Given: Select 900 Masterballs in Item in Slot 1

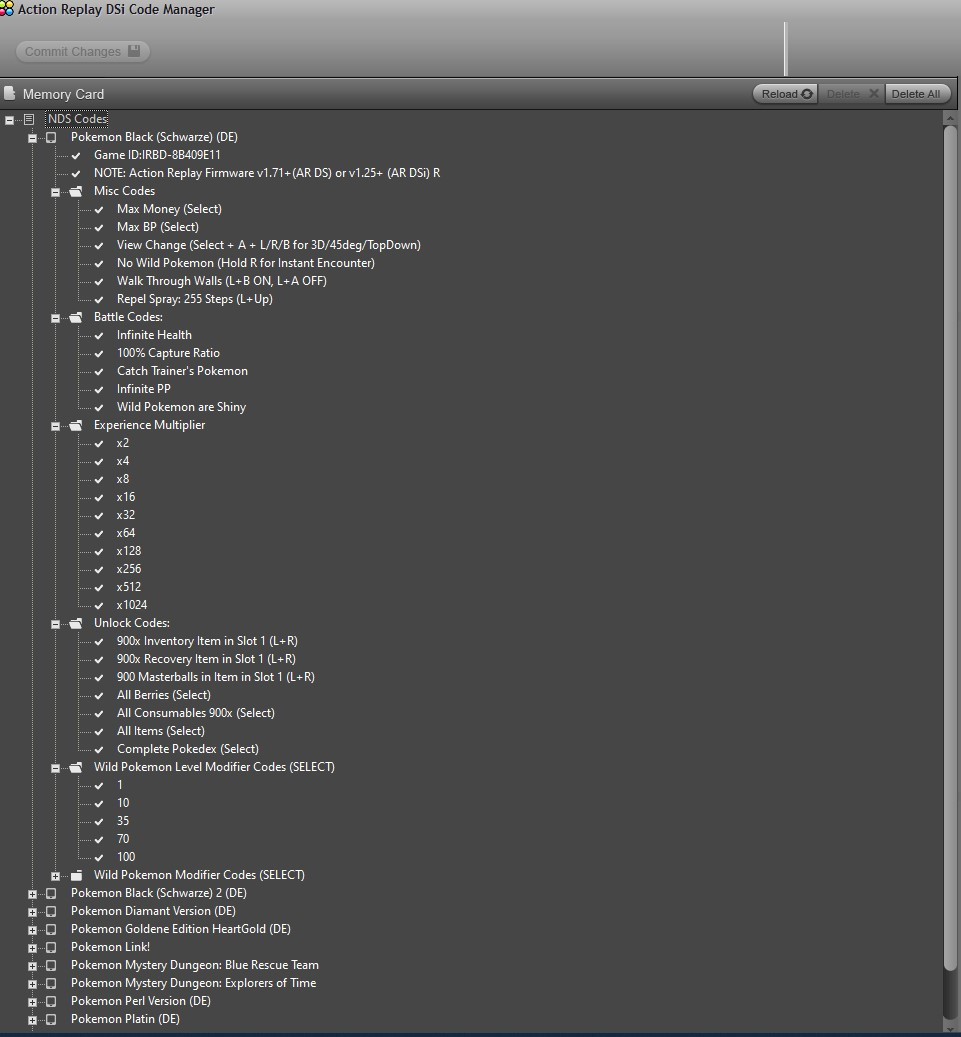Looking at the screenshot, I should (x=216, y=677).
